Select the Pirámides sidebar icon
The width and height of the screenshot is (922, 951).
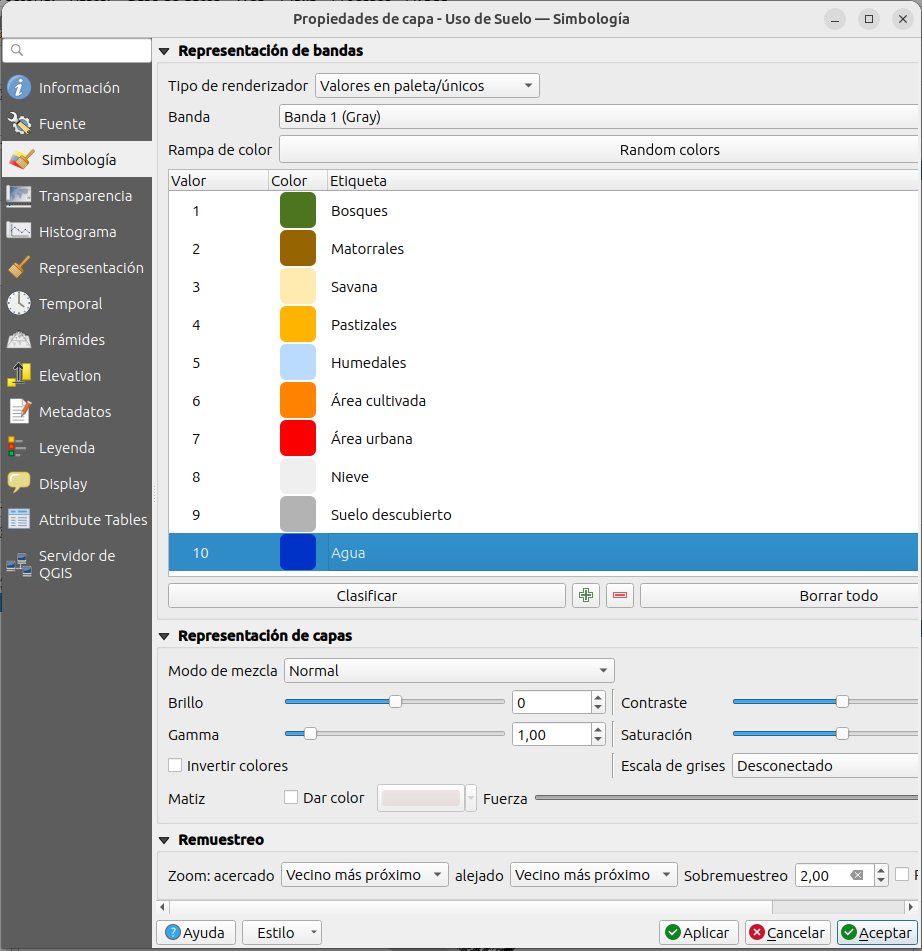coord(19,340)
